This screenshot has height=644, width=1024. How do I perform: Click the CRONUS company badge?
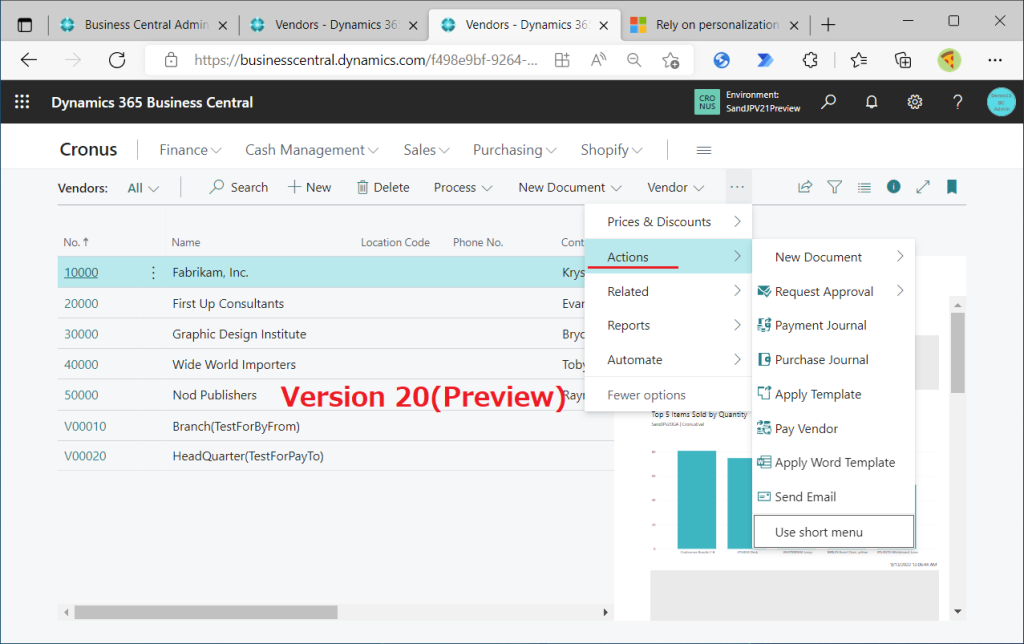(707, 102)
